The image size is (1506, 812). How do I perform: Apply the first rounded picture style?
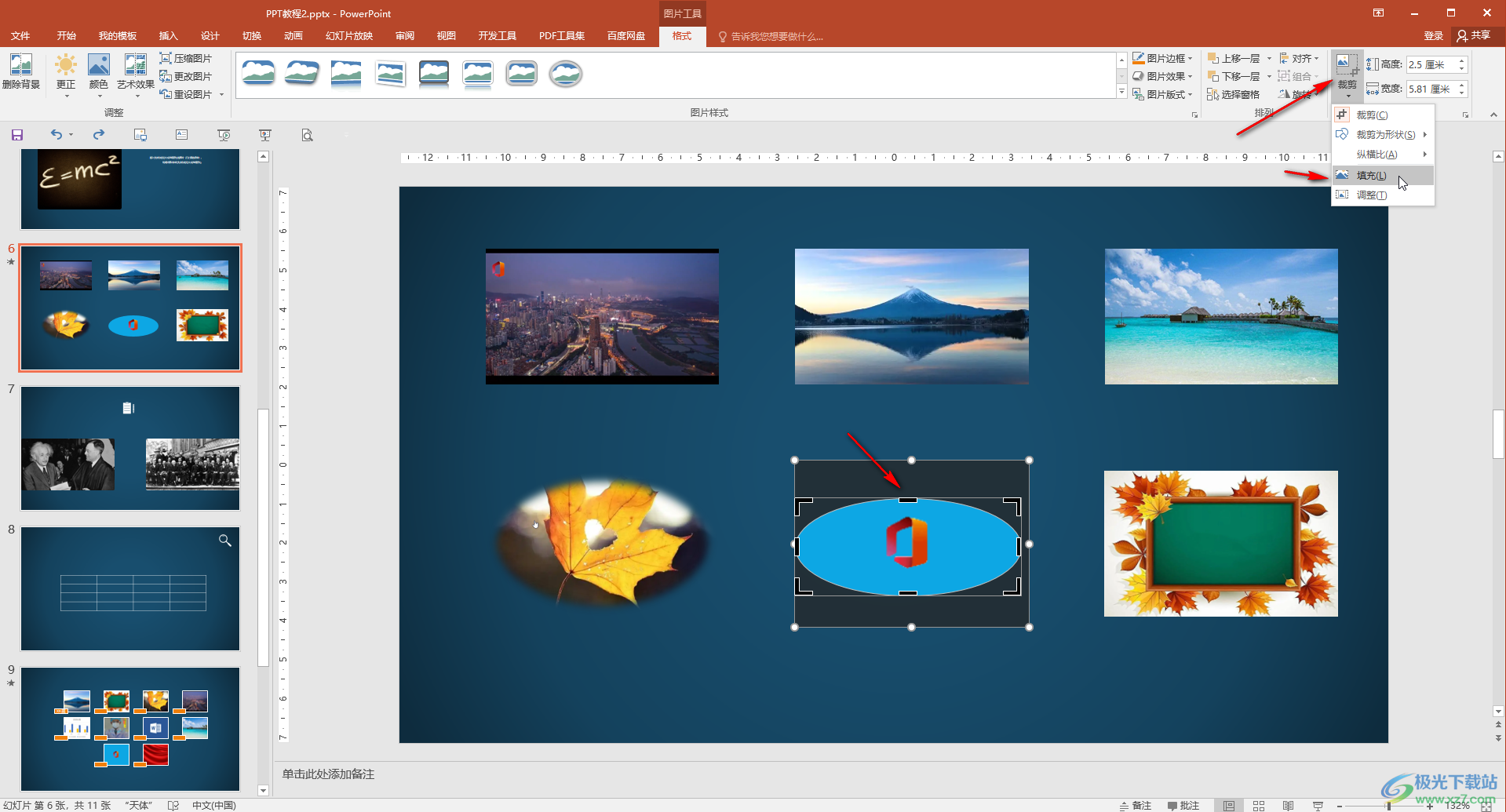pyautogui.click(x=259, y=74)
